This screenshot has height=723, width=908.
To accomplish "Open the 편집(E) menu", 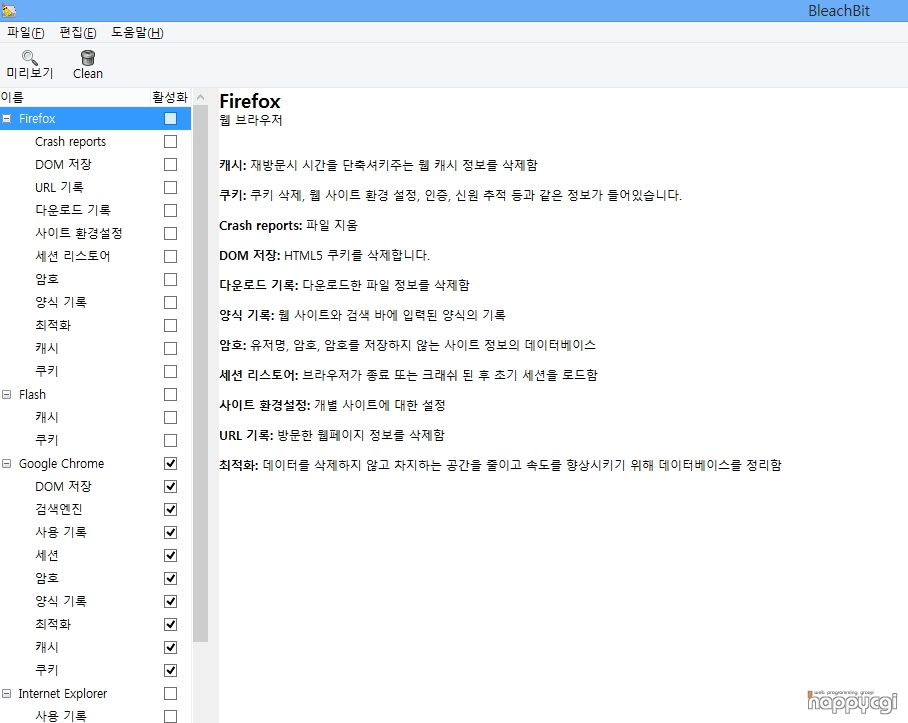I will click(x=78, y=33).
